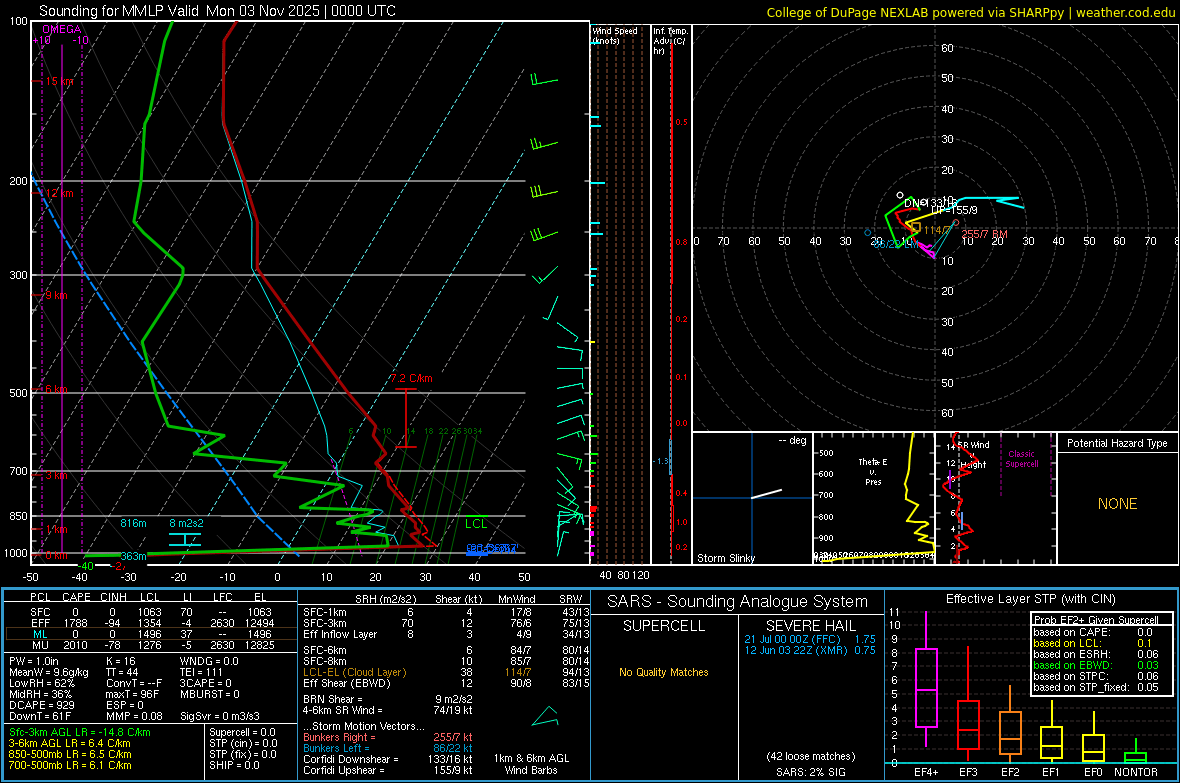This screenshot has width=1180, height=783.
Task: Click the 'PW = 1.0in' value
Action: point(34,661)
